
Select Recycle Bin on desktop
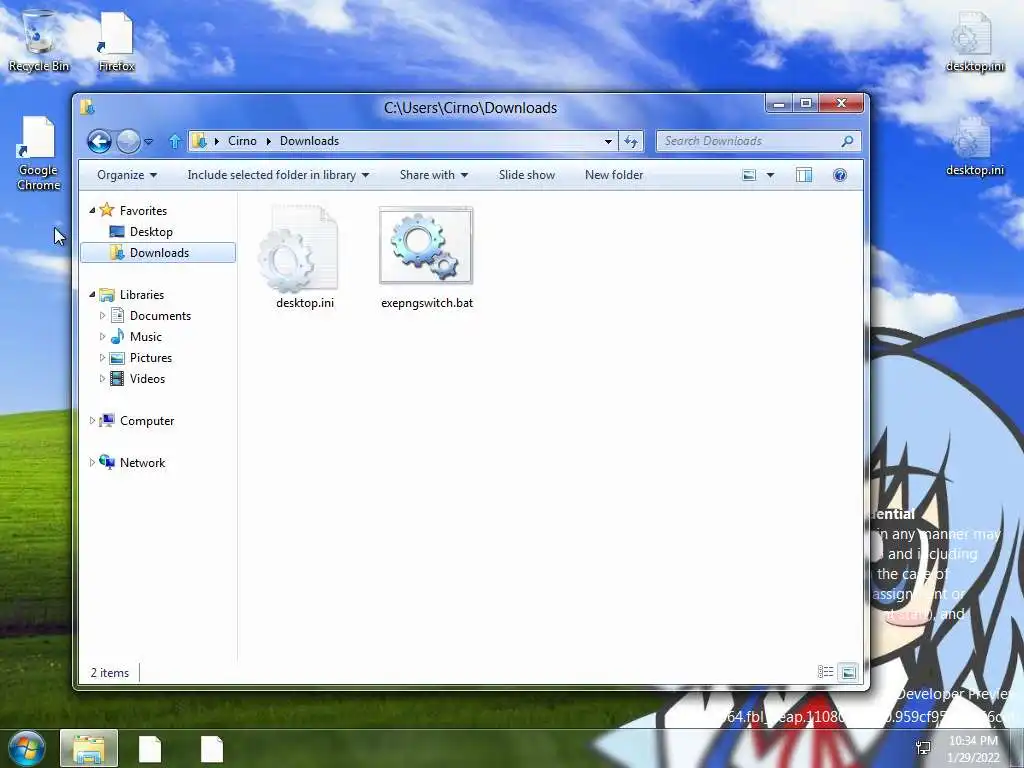tap(39, 40)
